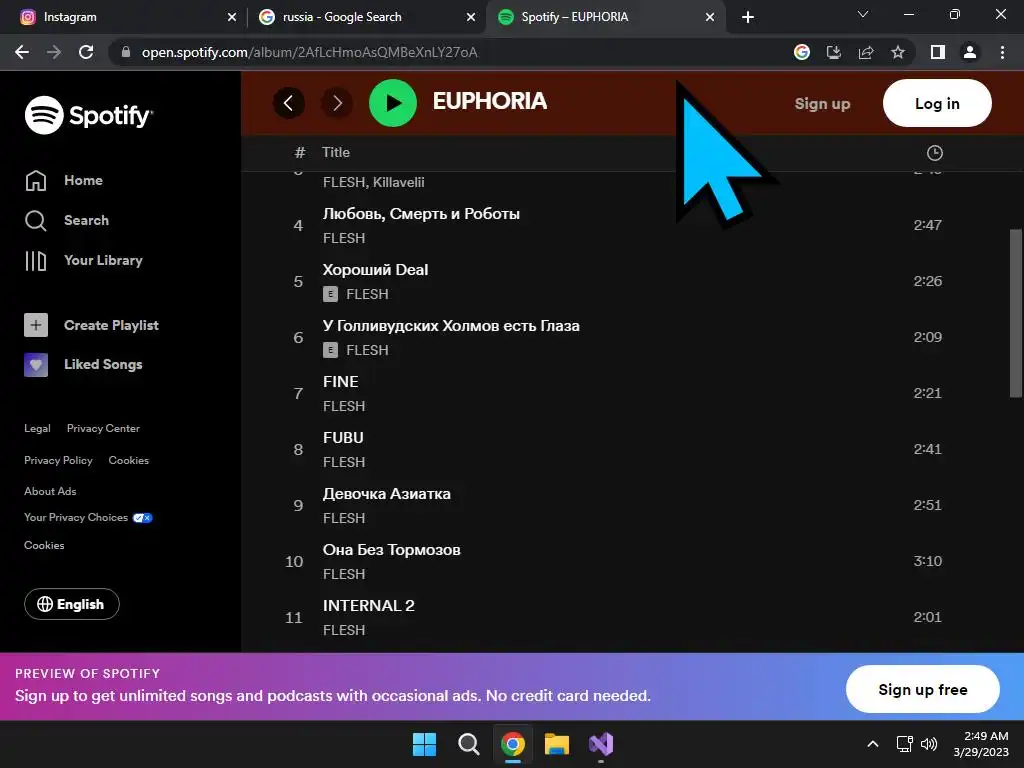Play the EUPHORIA album with green button
The height and width of the screenshot is (768, 1024).
[392, 103]
